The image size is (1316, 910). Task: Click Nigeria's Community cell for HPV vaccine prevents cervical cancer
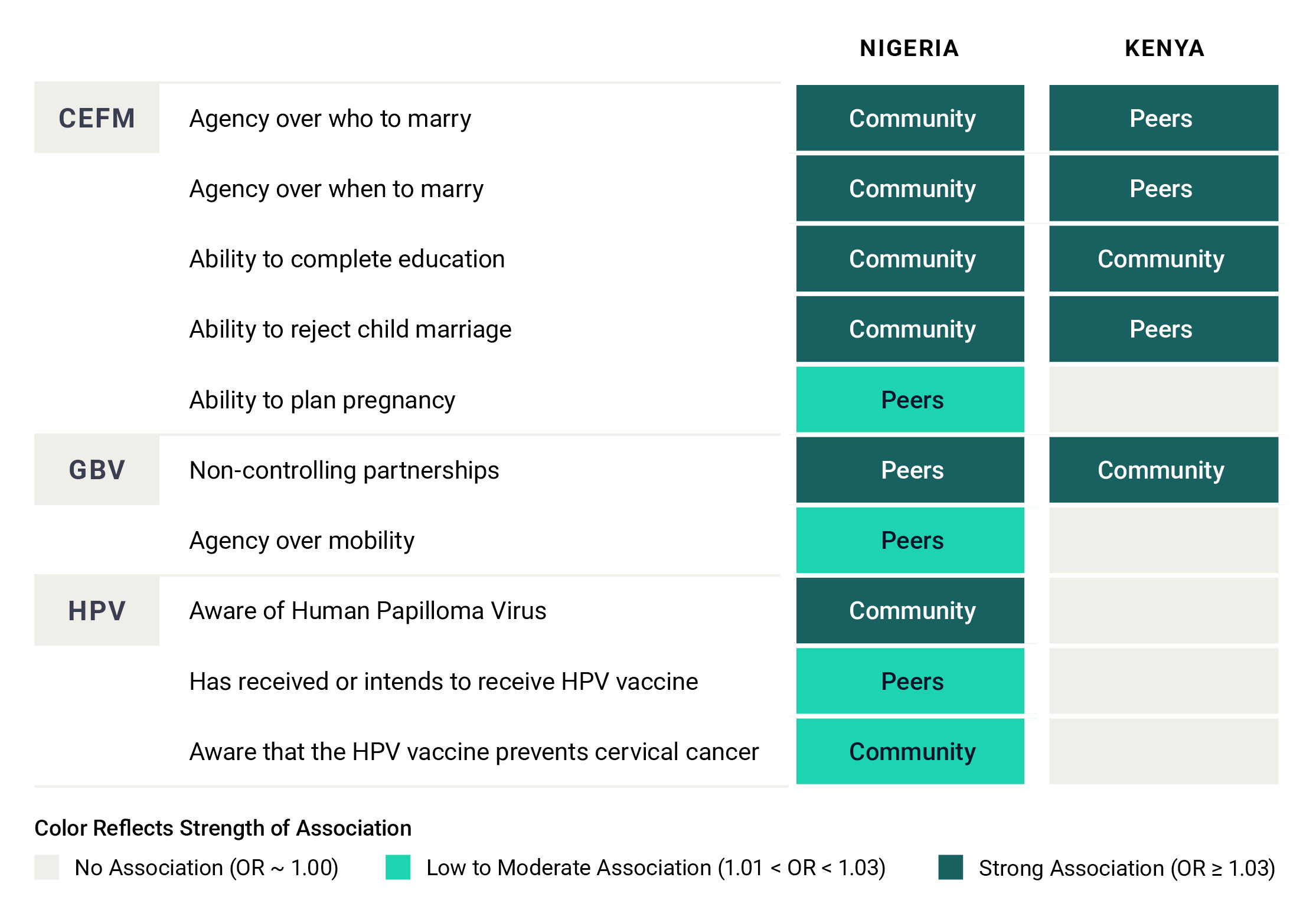910,751
